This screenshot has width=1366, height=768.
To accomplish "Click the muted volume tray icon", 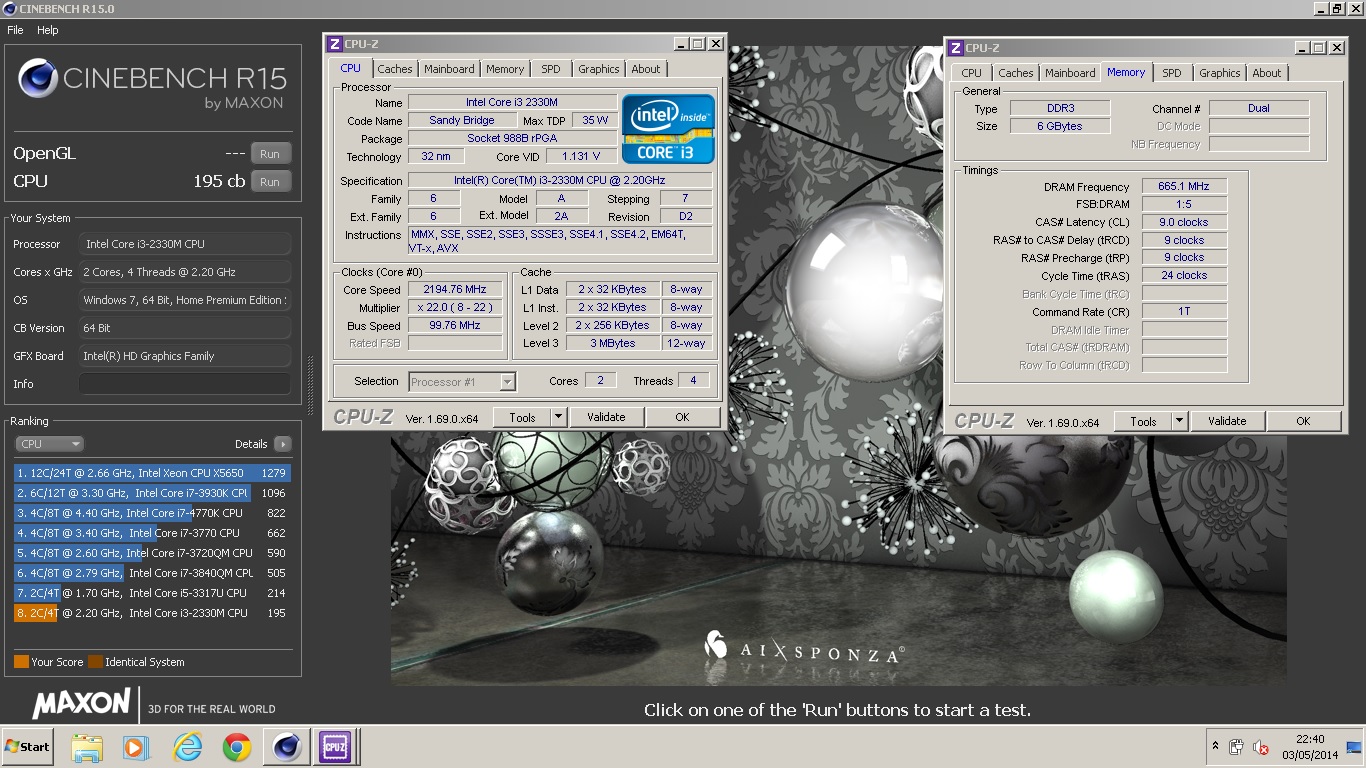I will tap(1262, 747).
